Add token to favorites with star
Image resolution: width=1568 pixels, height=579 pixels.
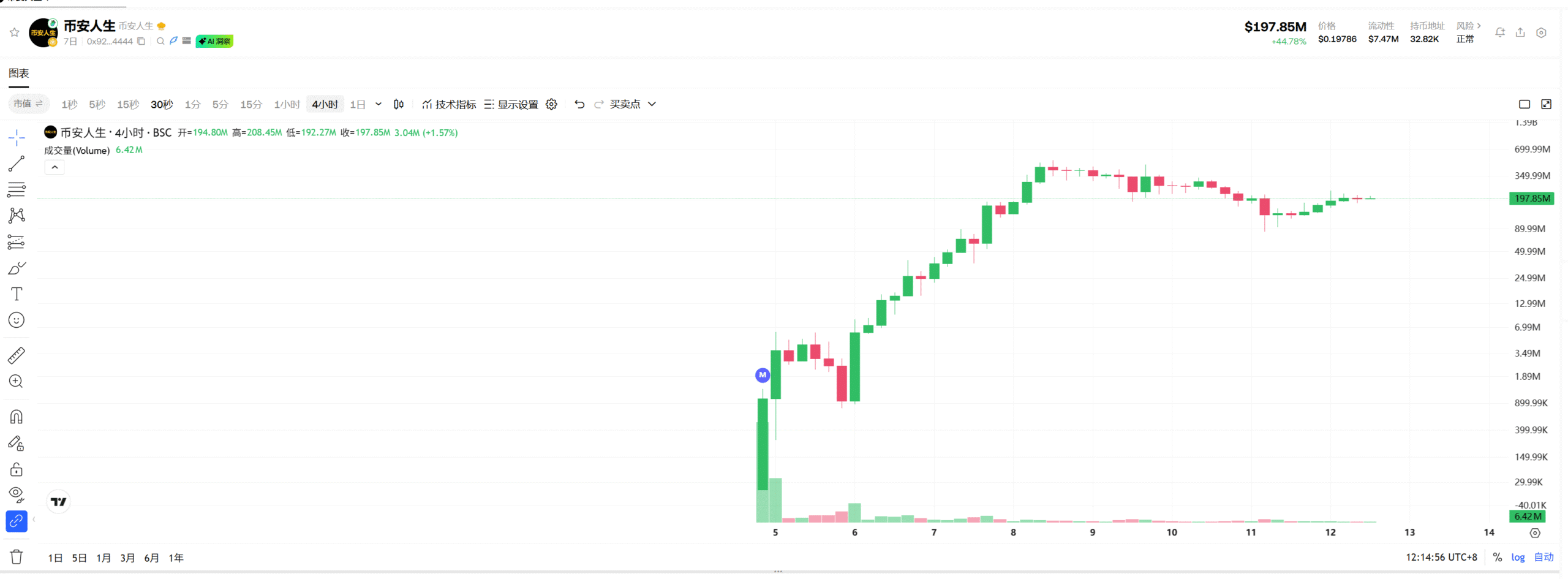point(15,32)
